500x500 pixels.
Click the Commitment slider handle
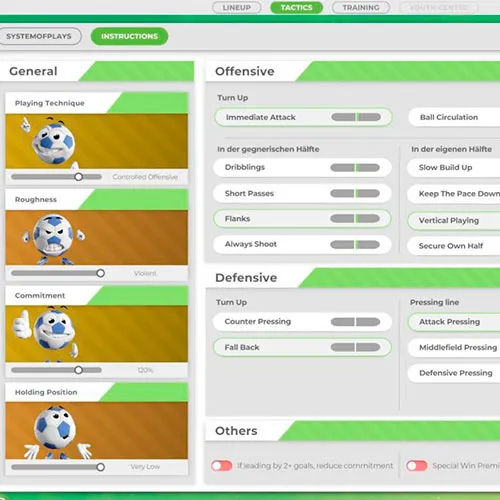78,370
